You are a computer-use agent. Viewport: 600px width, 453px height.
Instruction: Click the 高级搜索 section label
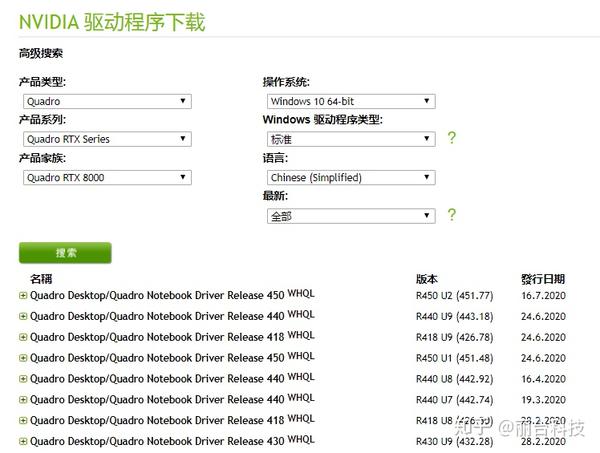click(41, 53)
